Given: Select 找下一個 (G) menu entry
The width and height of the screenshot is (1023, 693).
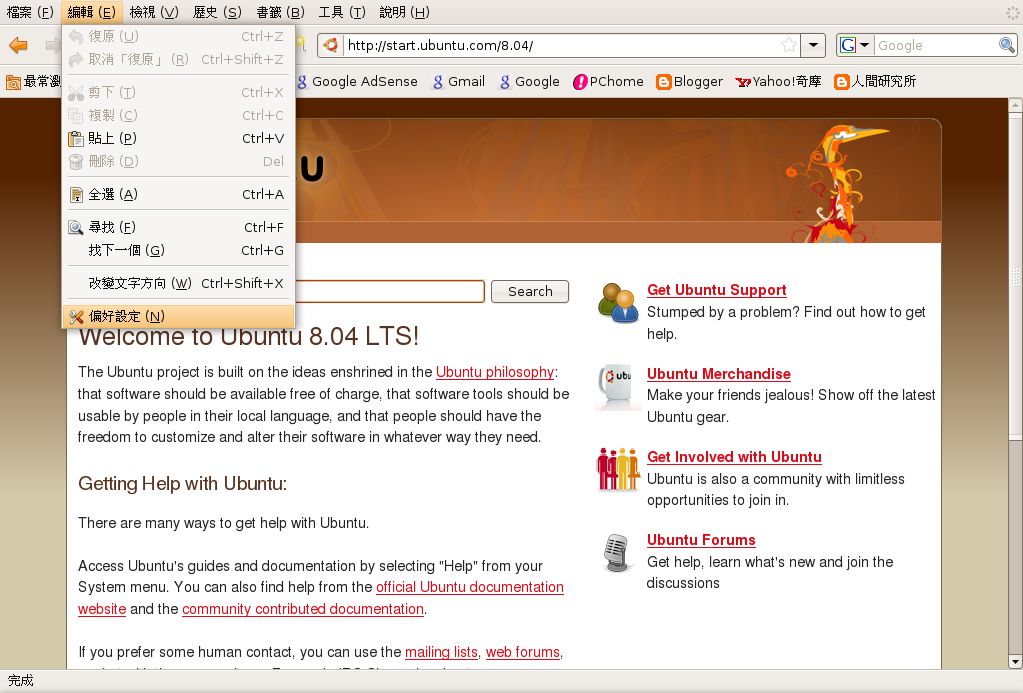Looking at the screenshot, I should point(178,250).
